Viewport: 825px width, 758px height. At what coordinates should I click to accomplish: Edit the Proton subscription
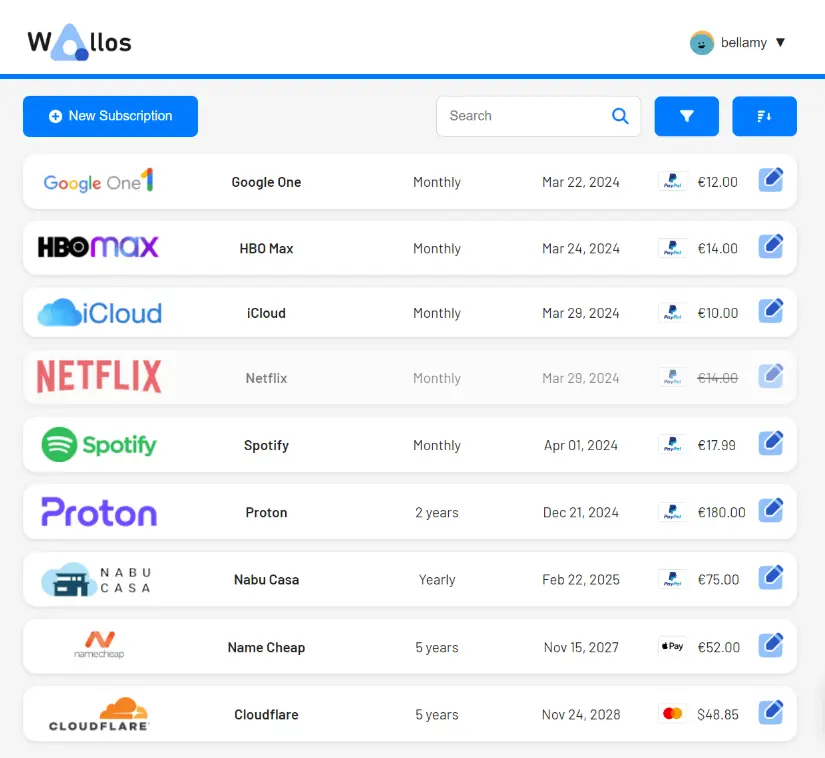click(x=771, y=511)
